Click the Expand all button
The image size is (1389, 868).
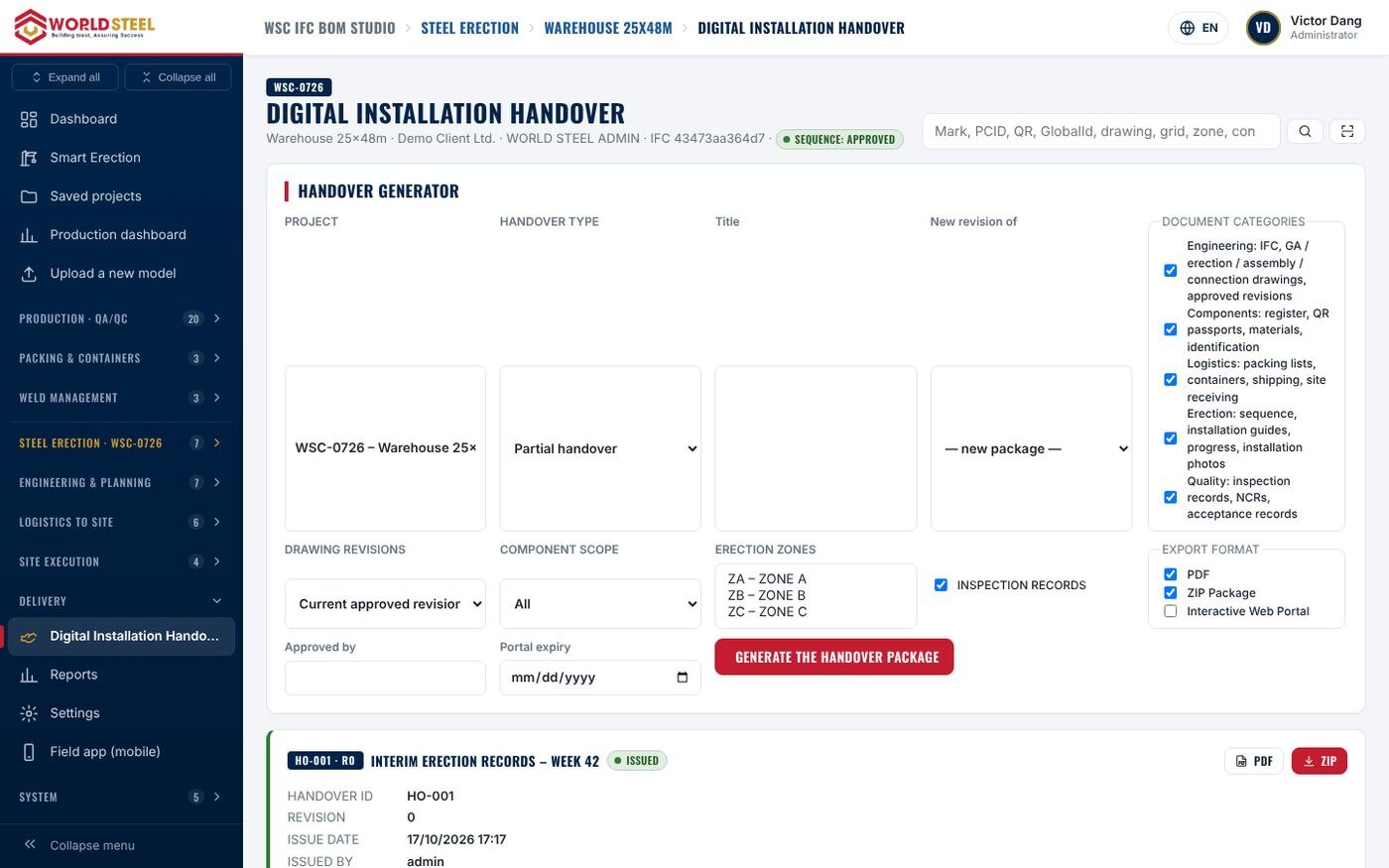65,77
